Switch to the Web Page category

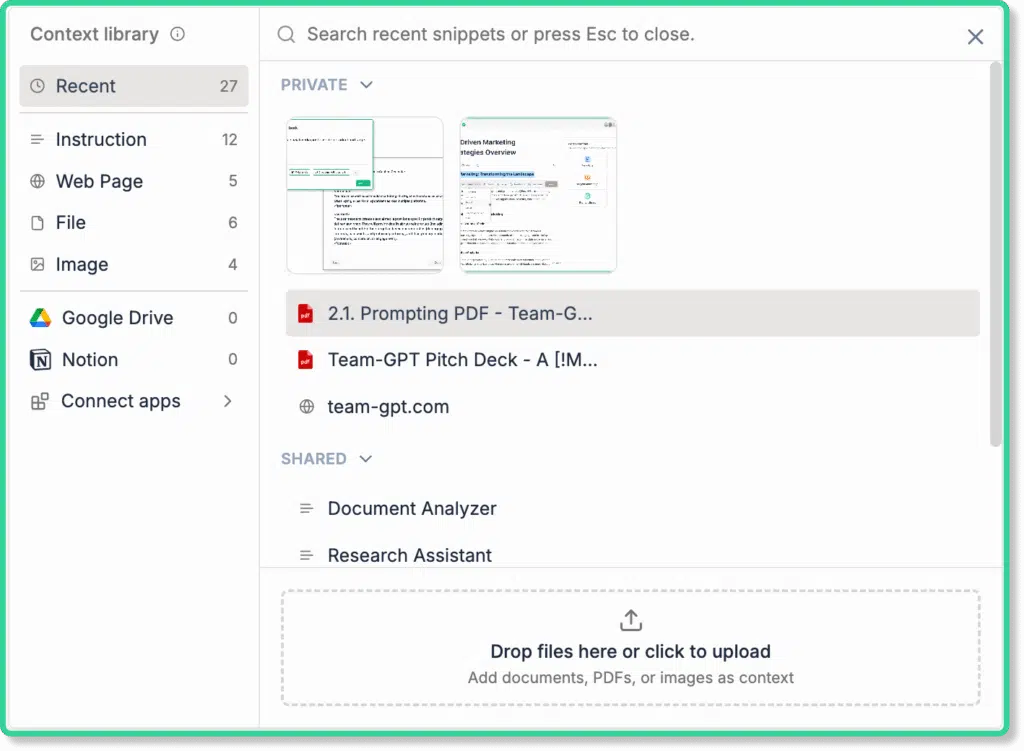pyautogui.click(x=134, y=181)
